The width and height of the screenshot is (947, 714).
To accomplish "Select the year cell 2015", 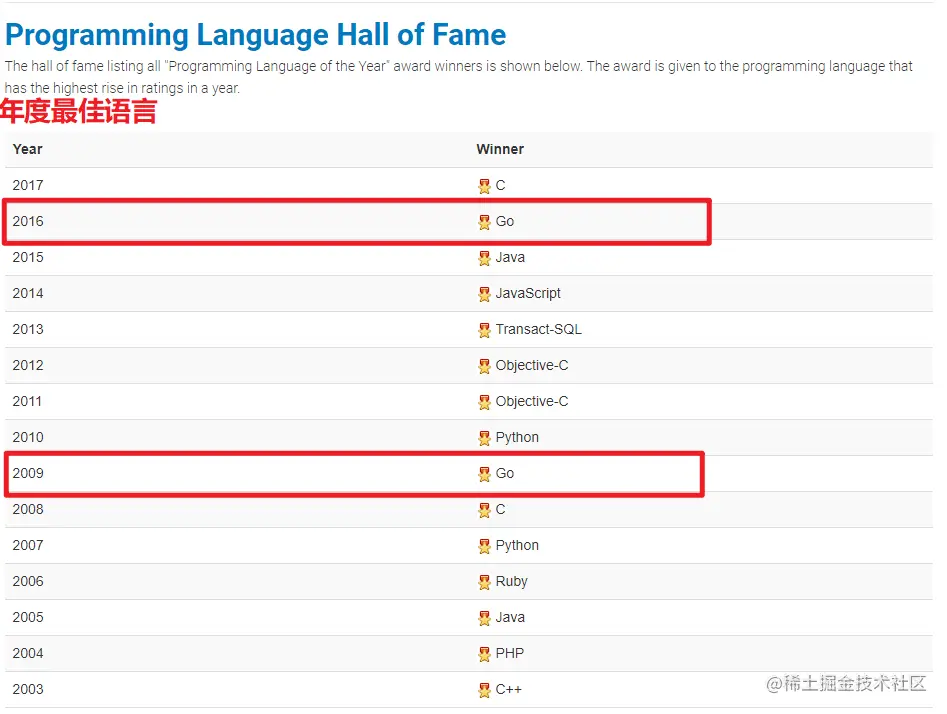I will point(28,257).
